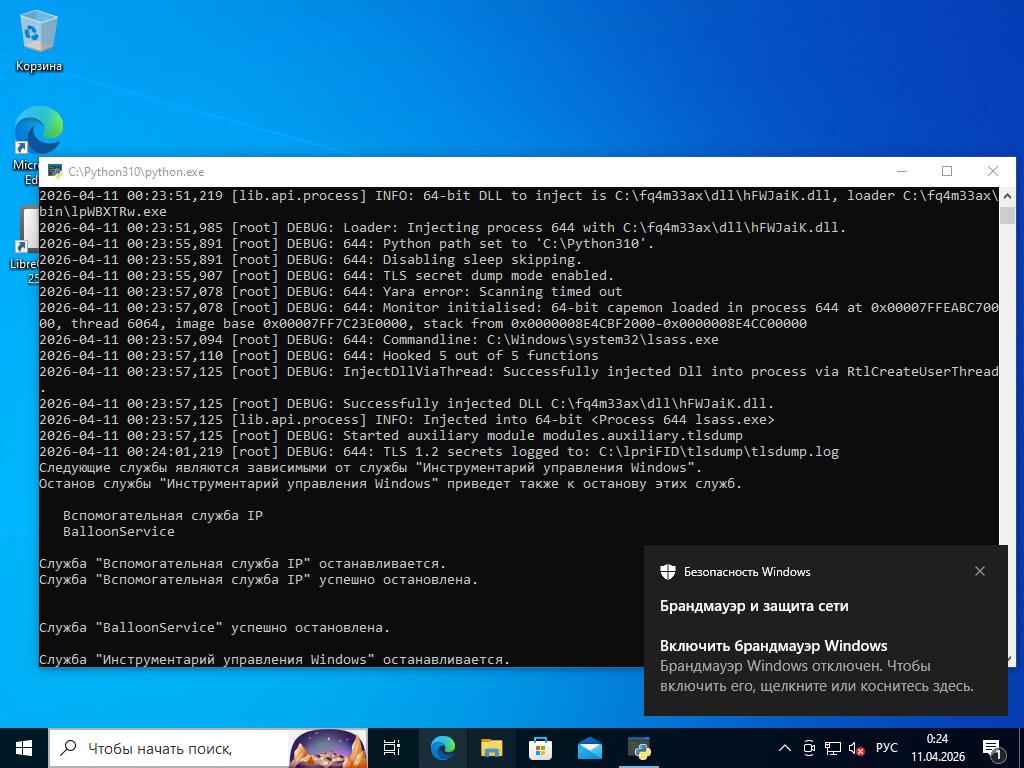The width and height of the screenshot is (1024, 768).
Task: Click the network status tray icon
Action: pos(833,748)
